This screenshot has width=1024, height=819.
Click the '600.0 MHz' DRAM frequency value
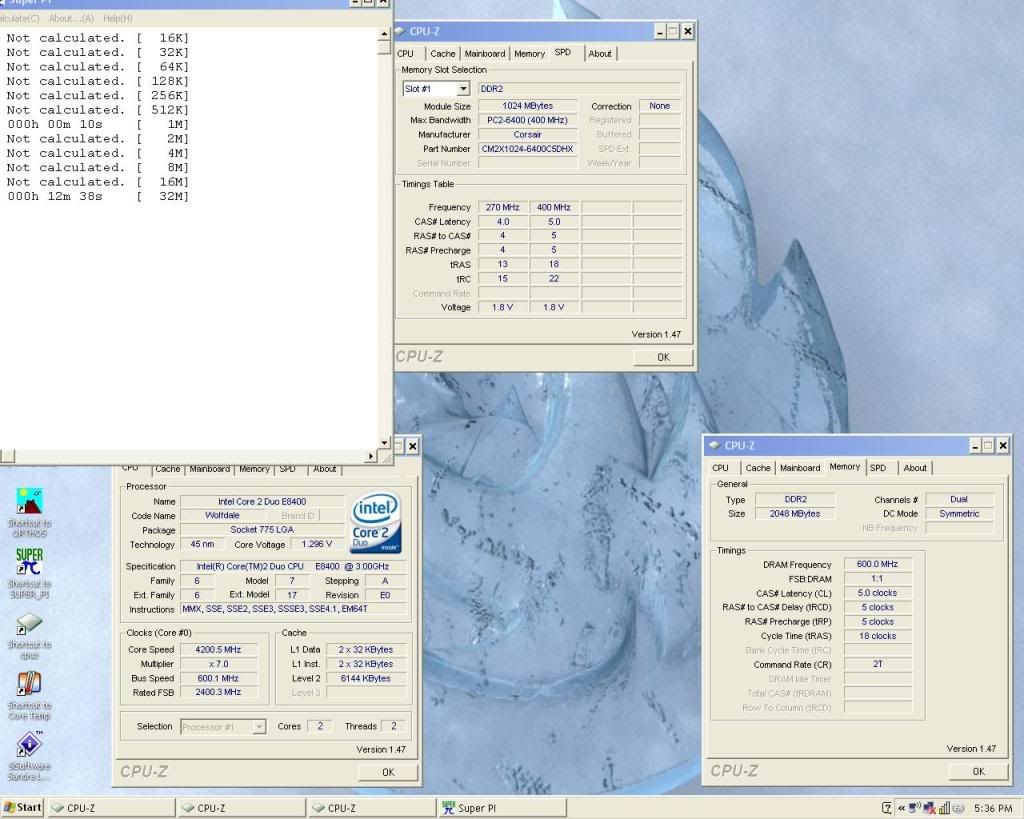point(878,564)
